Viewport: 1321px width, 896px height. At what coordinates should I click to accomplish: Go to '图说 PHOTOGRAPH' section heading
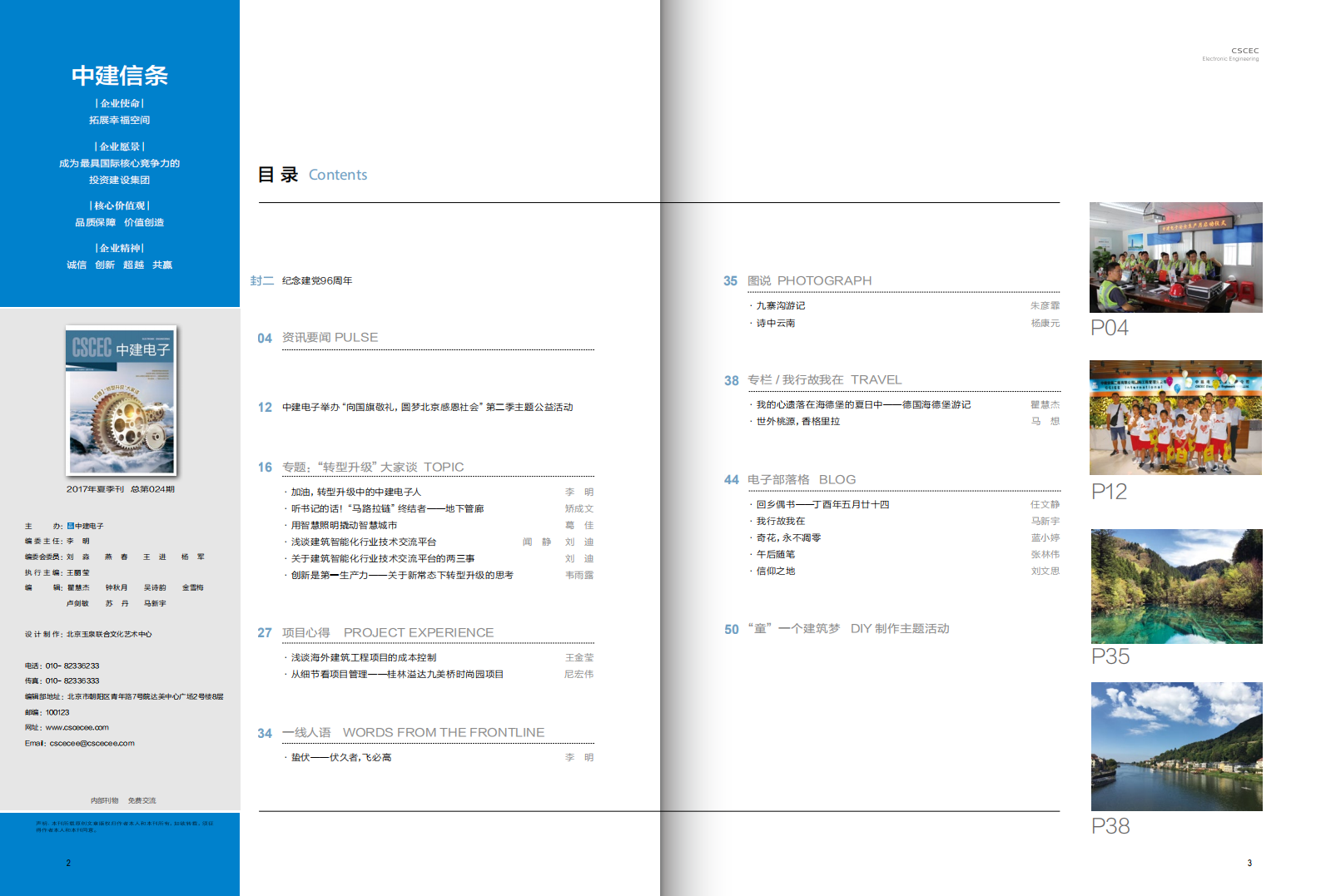809,280
